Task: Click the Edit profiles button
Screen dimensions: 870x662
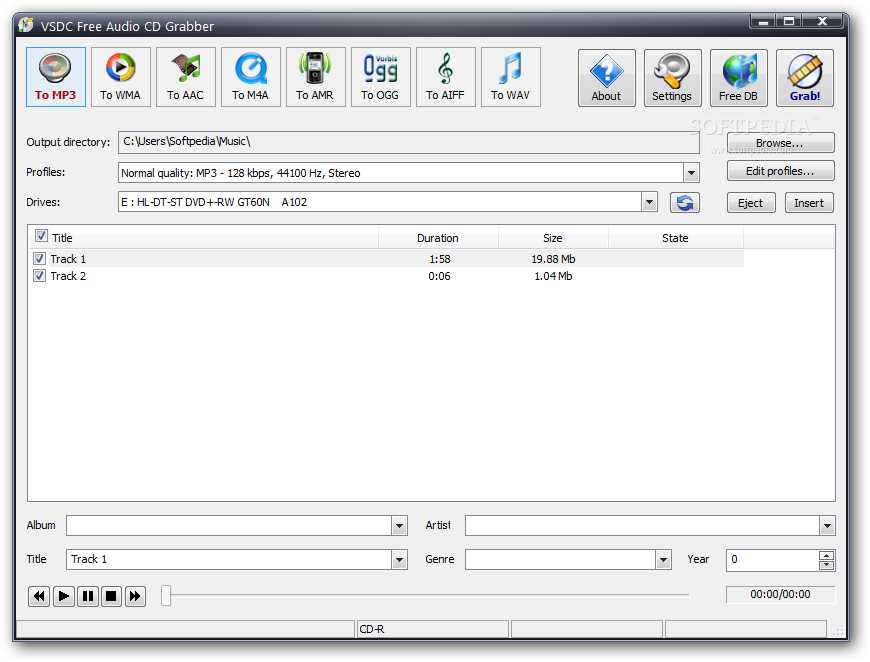Action: click(780, 171)
